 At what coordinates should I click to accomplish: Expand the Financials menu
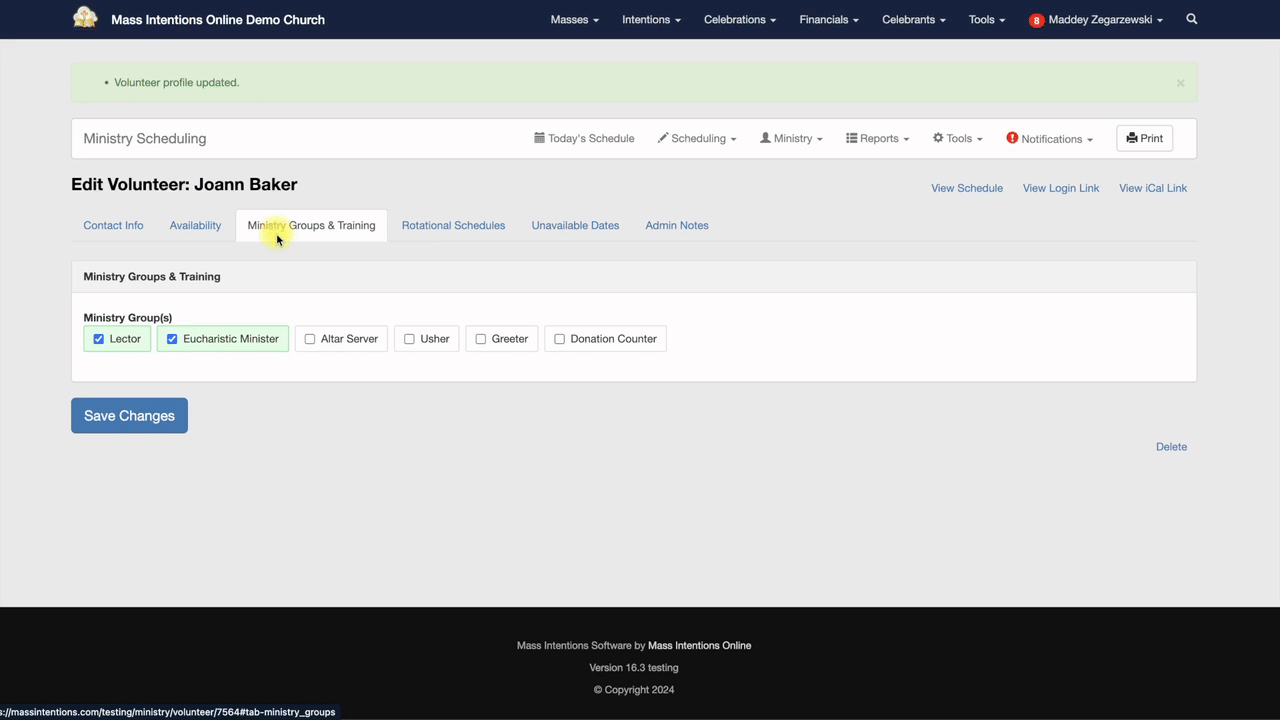[829, 20]
